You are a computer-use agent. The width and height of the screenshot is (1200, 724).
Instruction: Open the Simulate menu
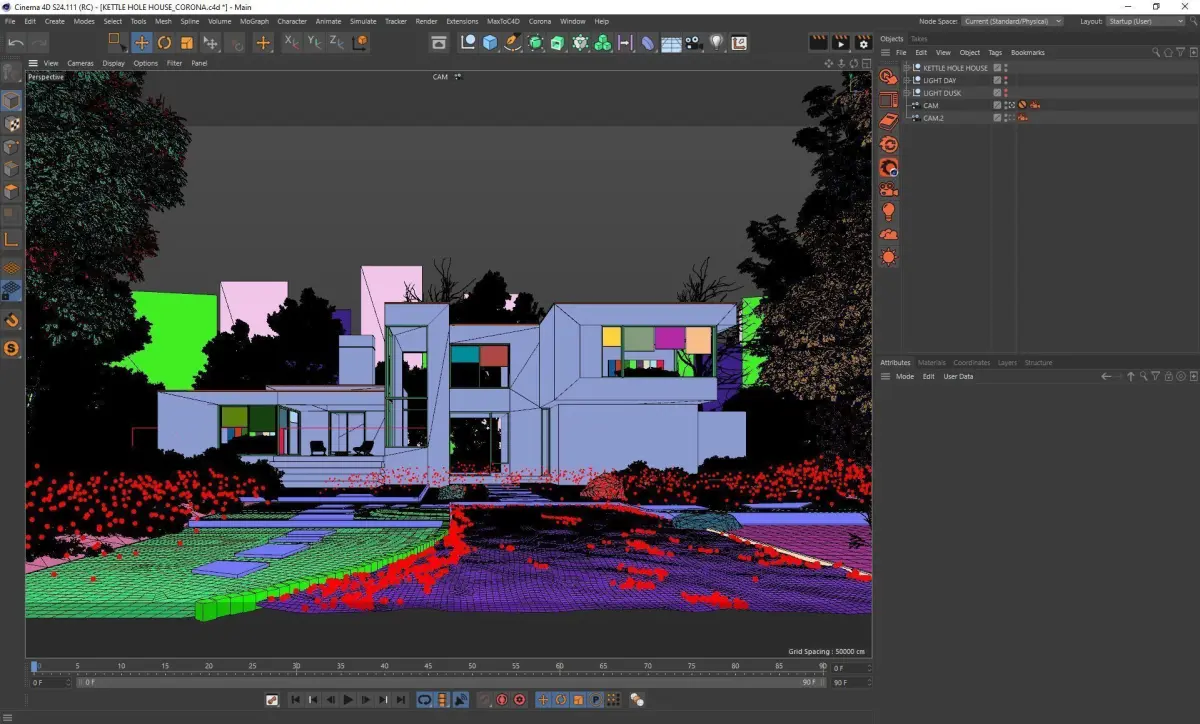point(363,21)
